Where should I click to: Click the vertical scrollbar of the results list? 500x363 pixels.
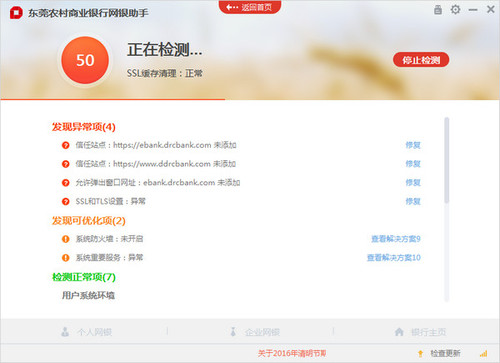tap(447, 160)
